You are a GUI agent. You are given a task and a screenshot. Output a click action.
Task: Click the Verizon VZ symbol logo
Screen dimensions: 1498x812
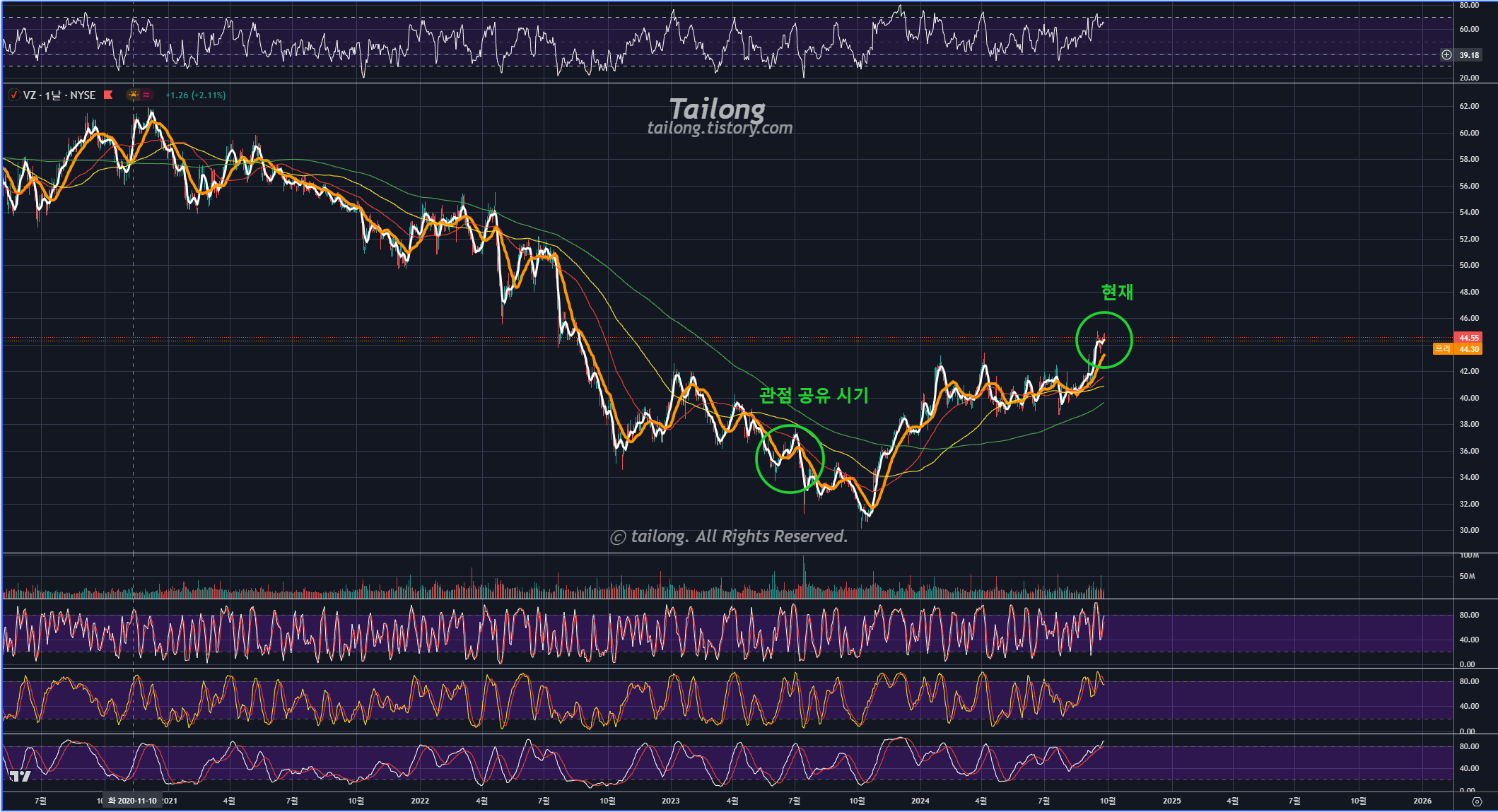pos(13,95)
